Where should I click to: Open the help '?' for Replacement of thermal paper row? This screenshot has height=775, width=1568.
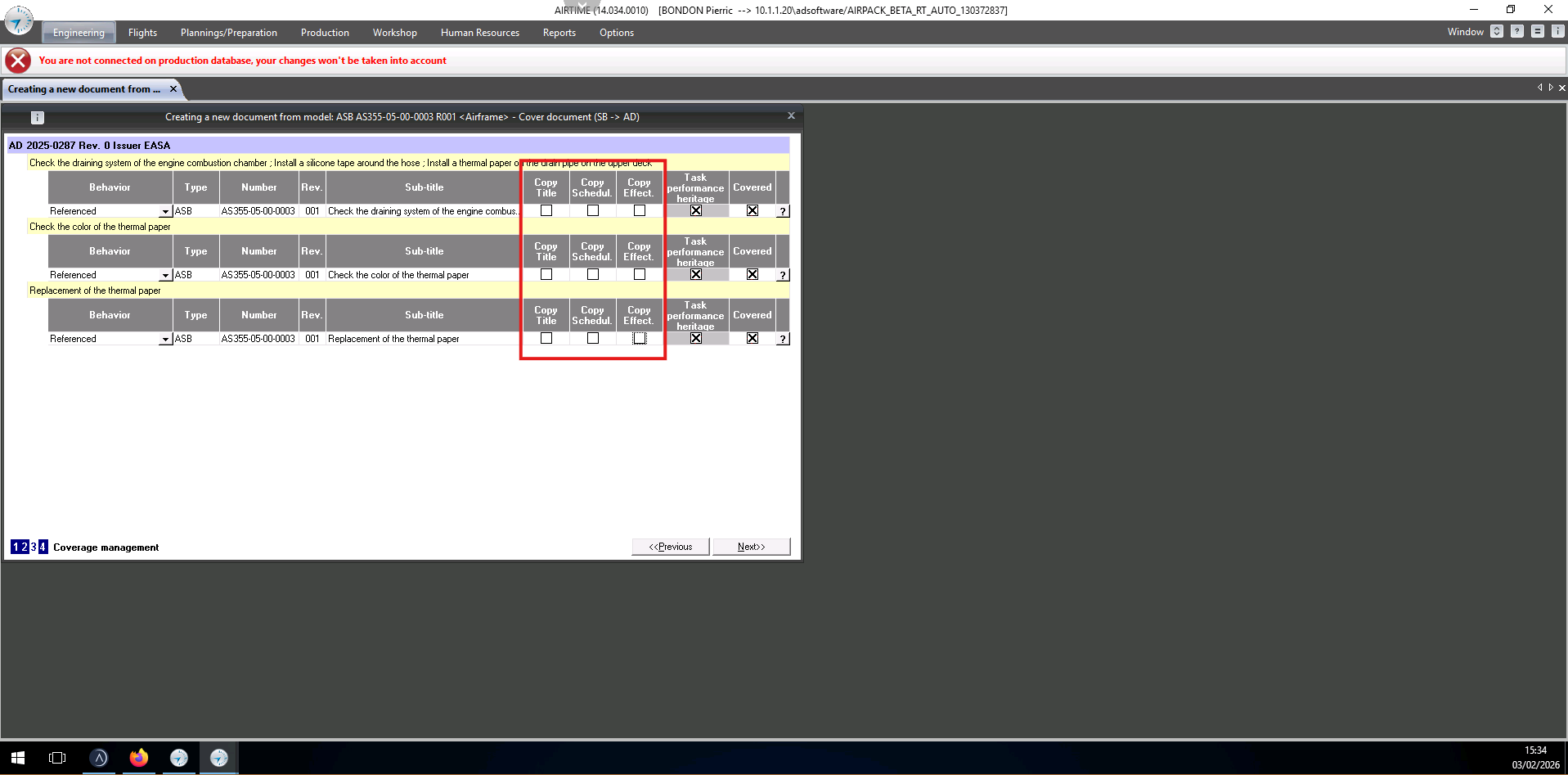click(783, 339)
